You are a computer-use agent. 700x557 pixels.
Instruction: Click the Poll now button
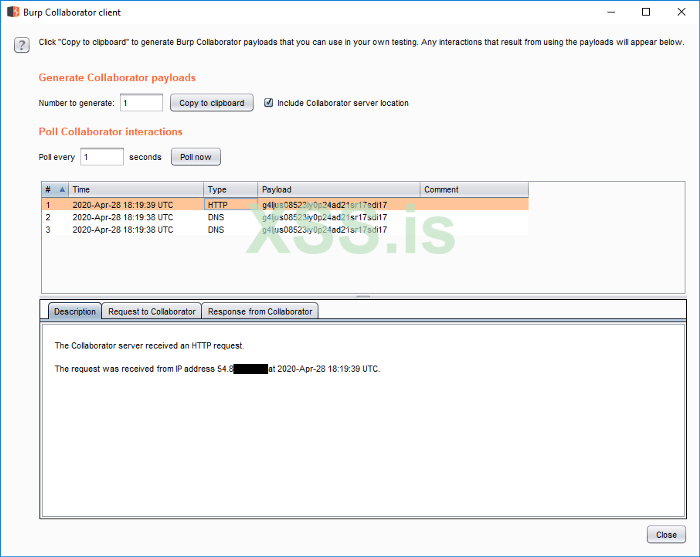click(x=196, y=157)
